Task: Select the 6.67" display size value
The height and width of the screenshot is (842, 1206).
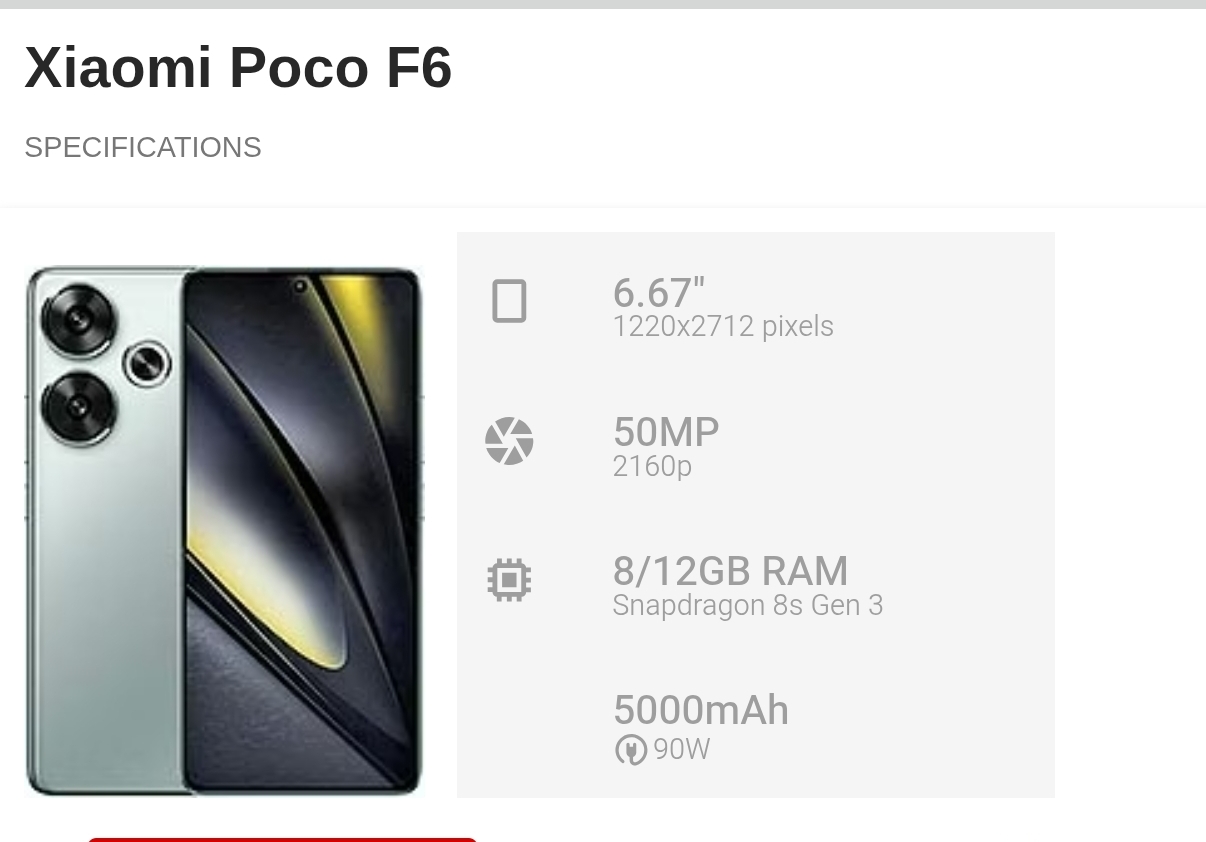Action: 658,293
